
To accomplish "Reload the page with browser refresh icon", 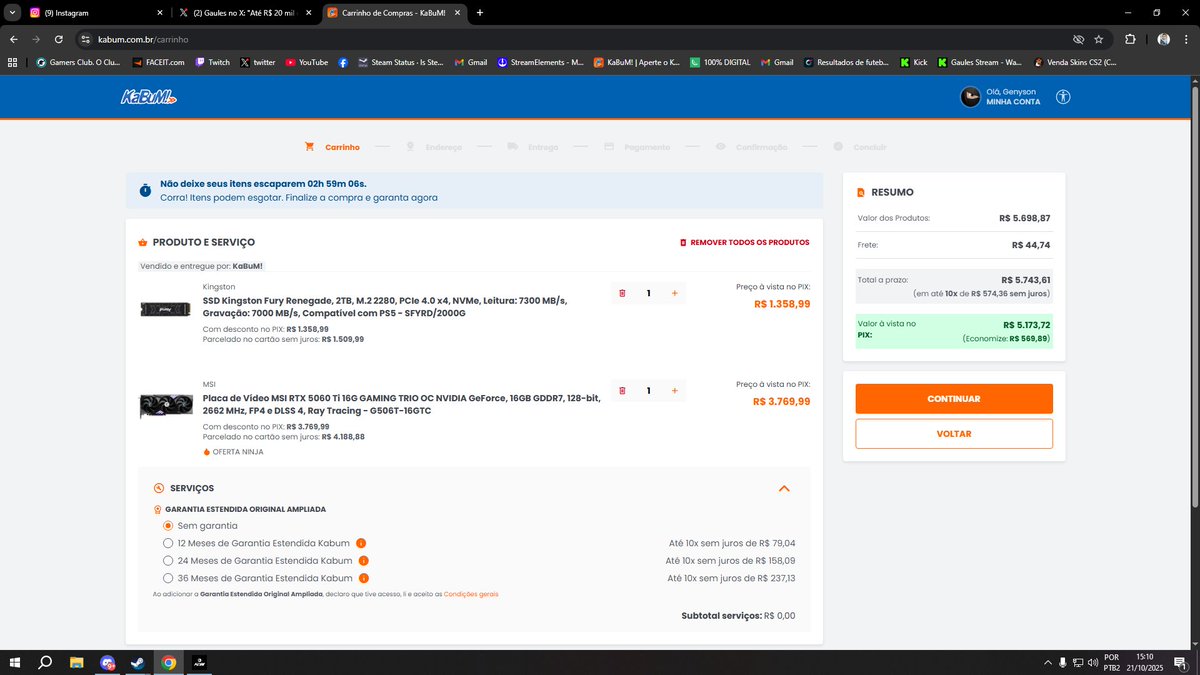I will [59, 39].
